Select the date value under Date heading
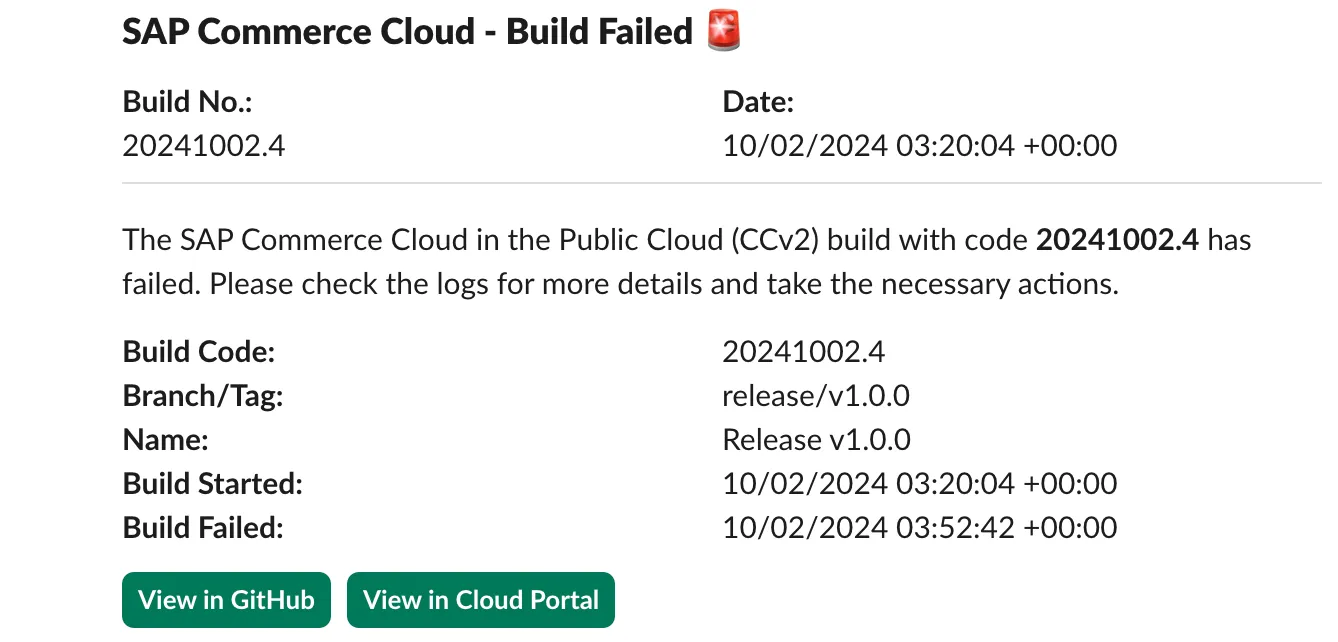Viewport: 1338px width, 642px height. coord(919,146)
